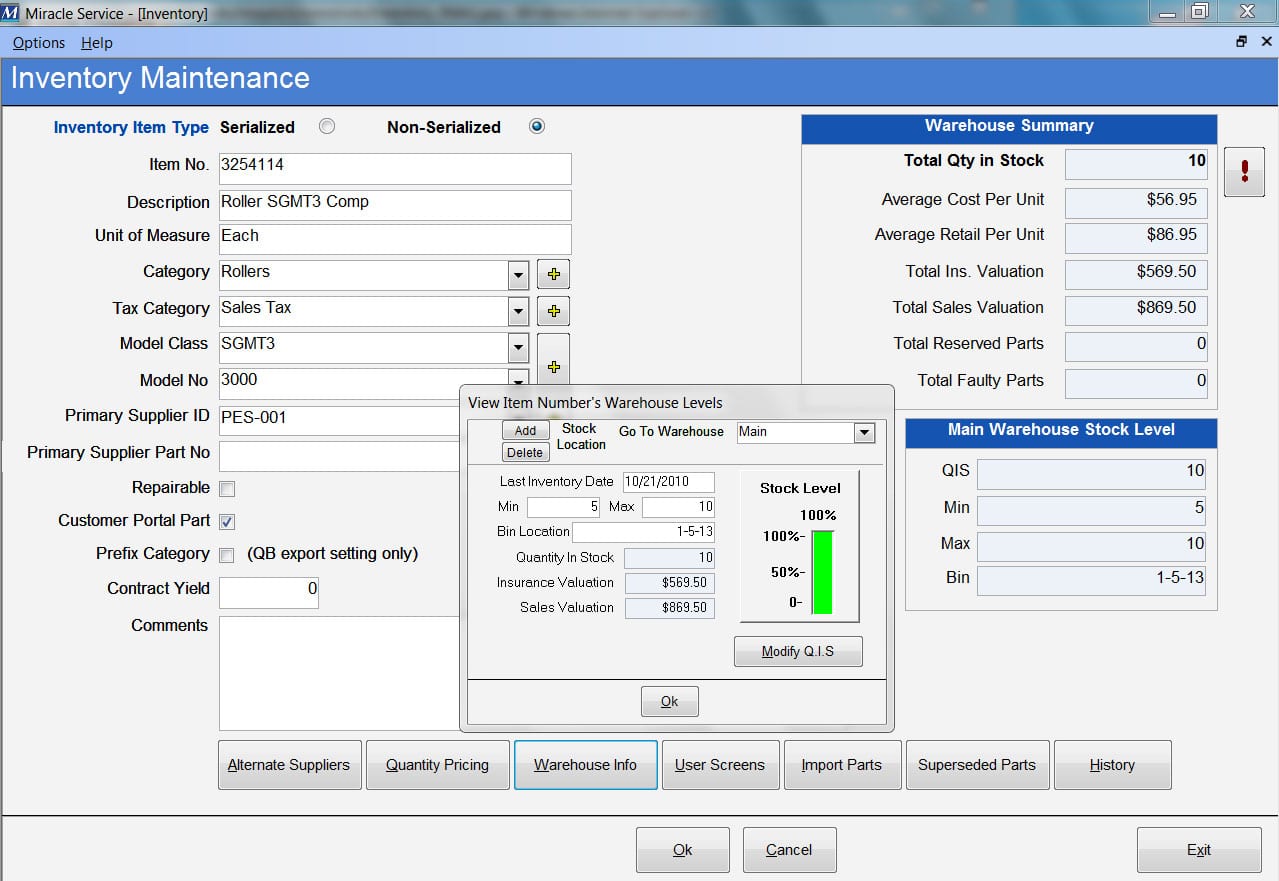Click the Main Warehouse QIS value
Image resolution: width=1279 pixels, height=881 pixels.
[x=1091, y=474]
